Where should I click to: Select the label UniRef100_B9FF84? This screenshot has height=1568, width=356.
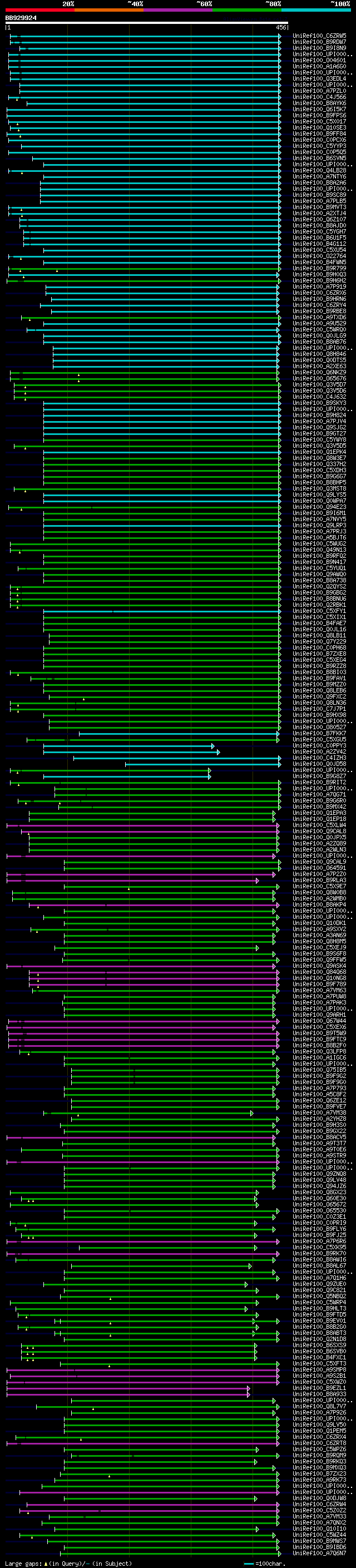(x=319, y=134)
